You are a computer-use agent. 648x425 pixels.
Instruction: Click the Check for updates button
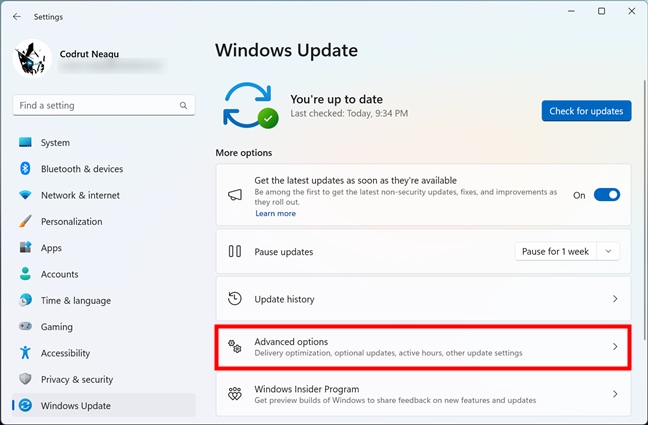[586, 111]
